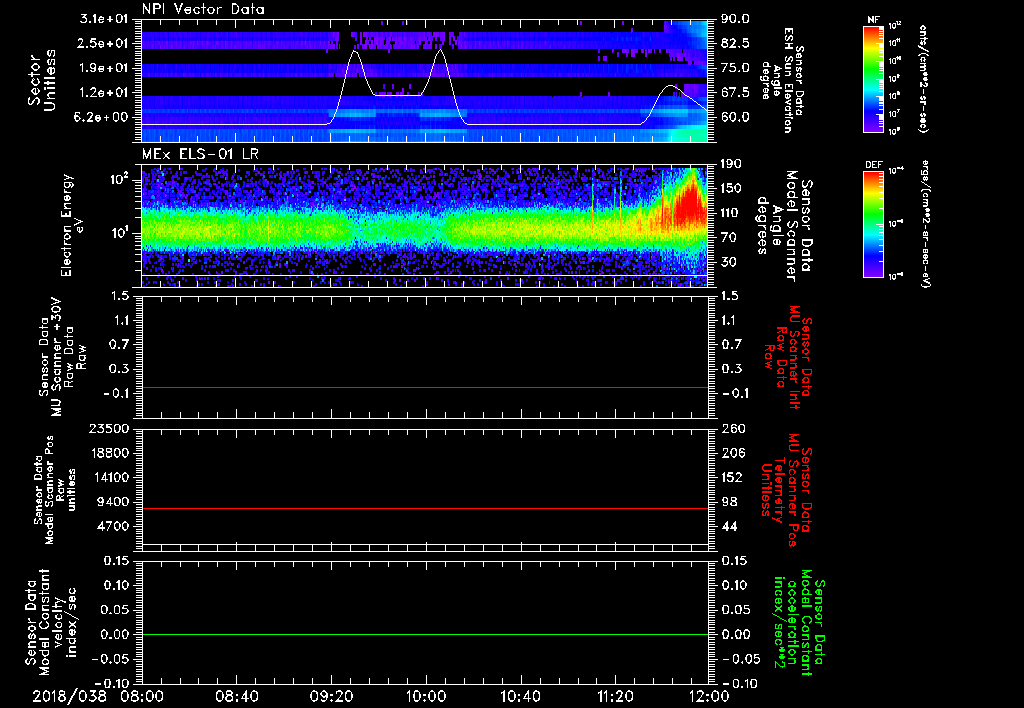Select the 10:00 time tick label
The height and width of the screenshot is (708, 1024).
coord(427,695)
